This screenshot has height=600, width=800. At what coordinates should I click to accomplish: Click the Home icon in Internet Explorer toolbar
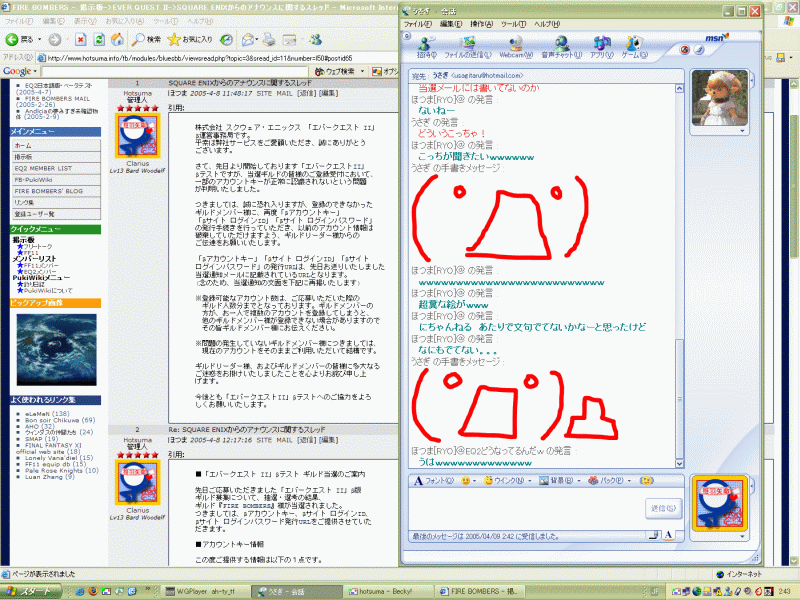pyautogui.click(x=116, y=39)
